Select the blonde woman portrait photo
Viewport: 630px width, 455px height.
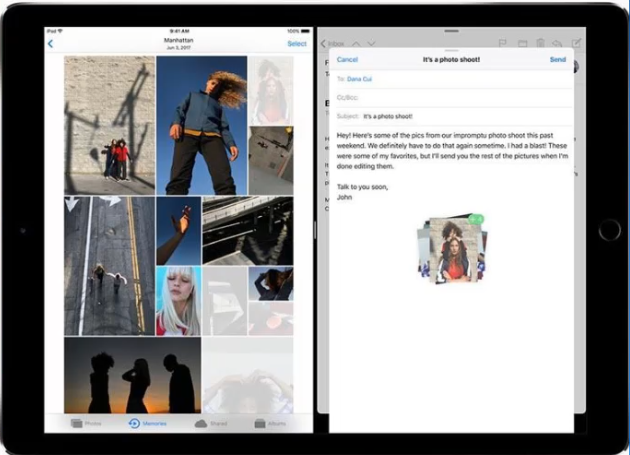coord(178,300)
